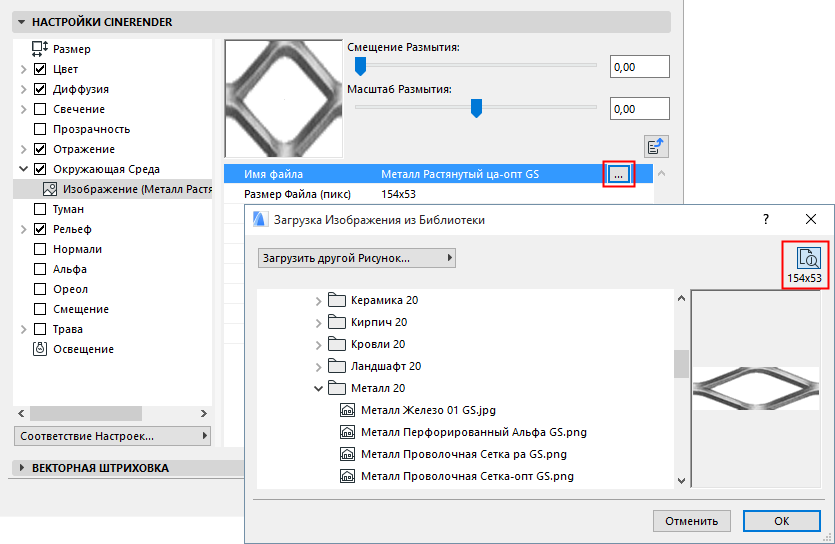
Task: Click the Кровли 20 folder icon
Action: (x=337, y=344)
